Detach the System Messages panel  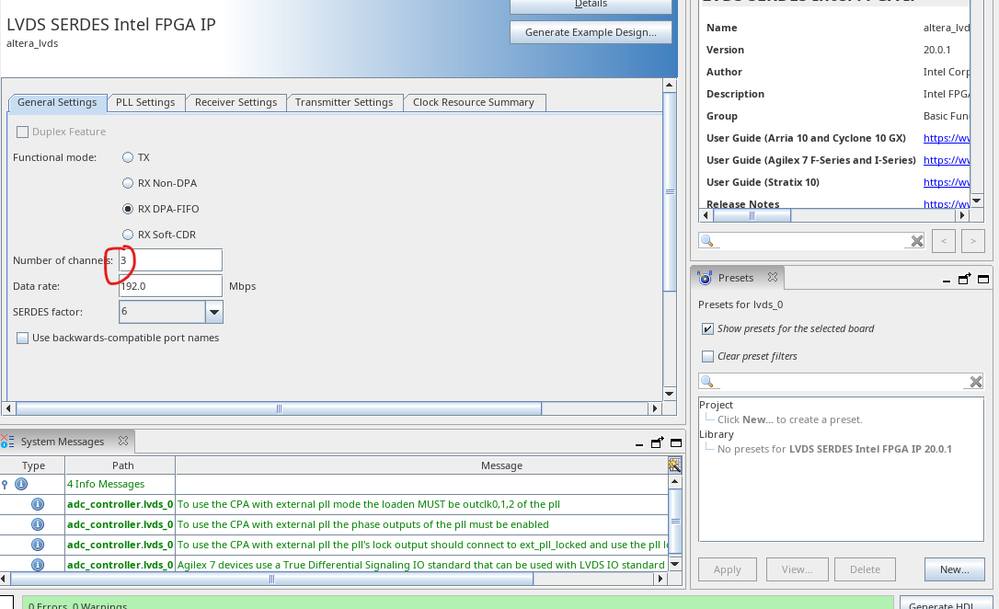[x=658, y=442]
